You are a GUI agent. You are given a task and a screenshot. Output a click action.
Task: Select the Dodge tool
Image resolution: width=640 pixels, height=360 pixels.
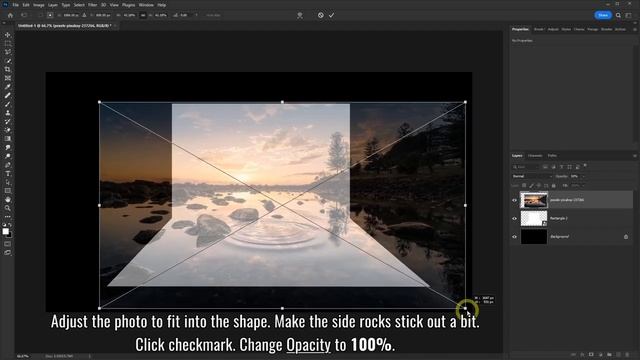pyautogui.click(x=7, y=156)
